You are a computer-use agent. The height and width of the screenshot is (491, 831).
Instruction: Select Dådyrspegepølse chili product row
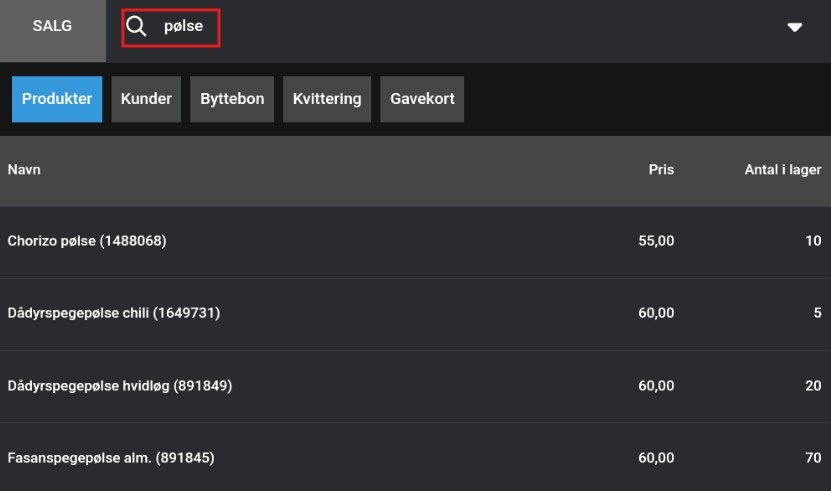[x=114, y=313]
